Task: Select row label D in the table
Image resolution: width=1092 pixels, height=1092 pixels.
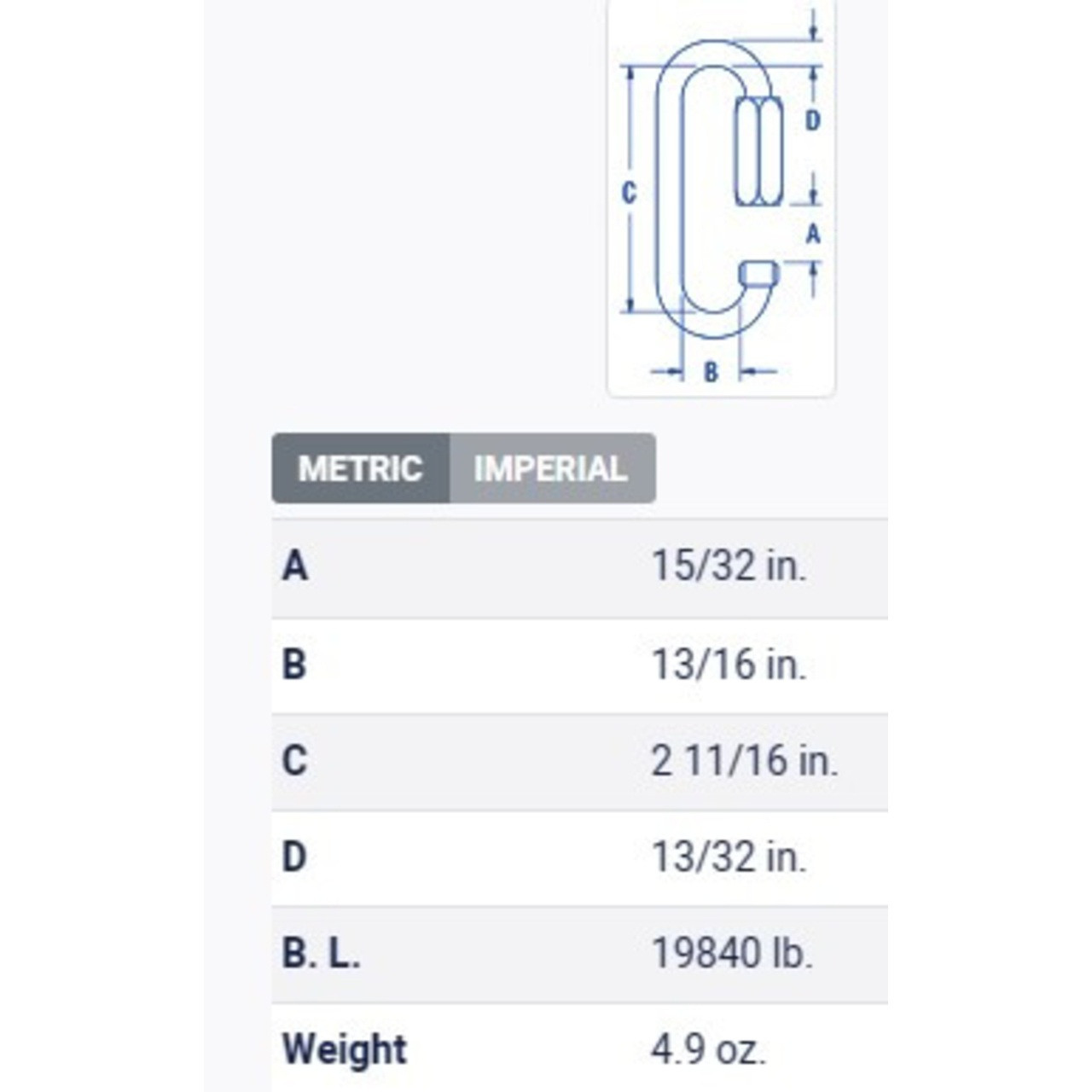Action: click(x=294, y=857)
